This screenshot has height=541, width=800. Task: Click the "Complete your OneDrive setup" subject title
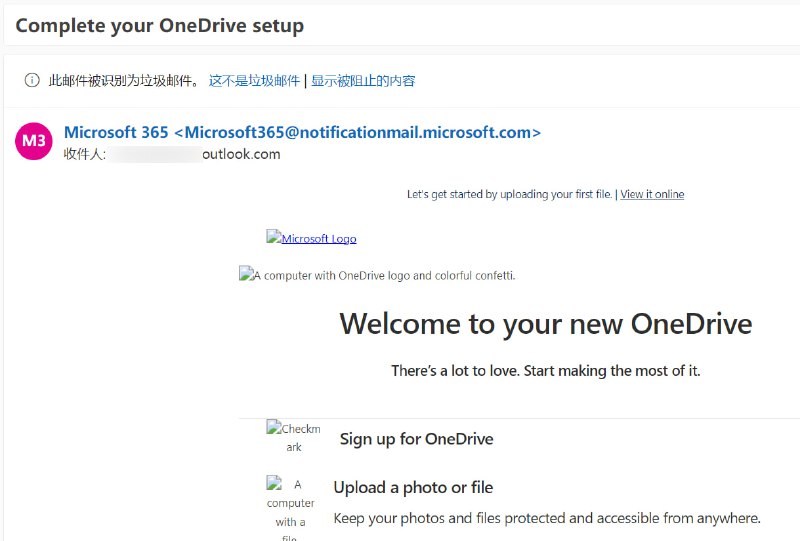pyautogui.click(x=160, y=26)
